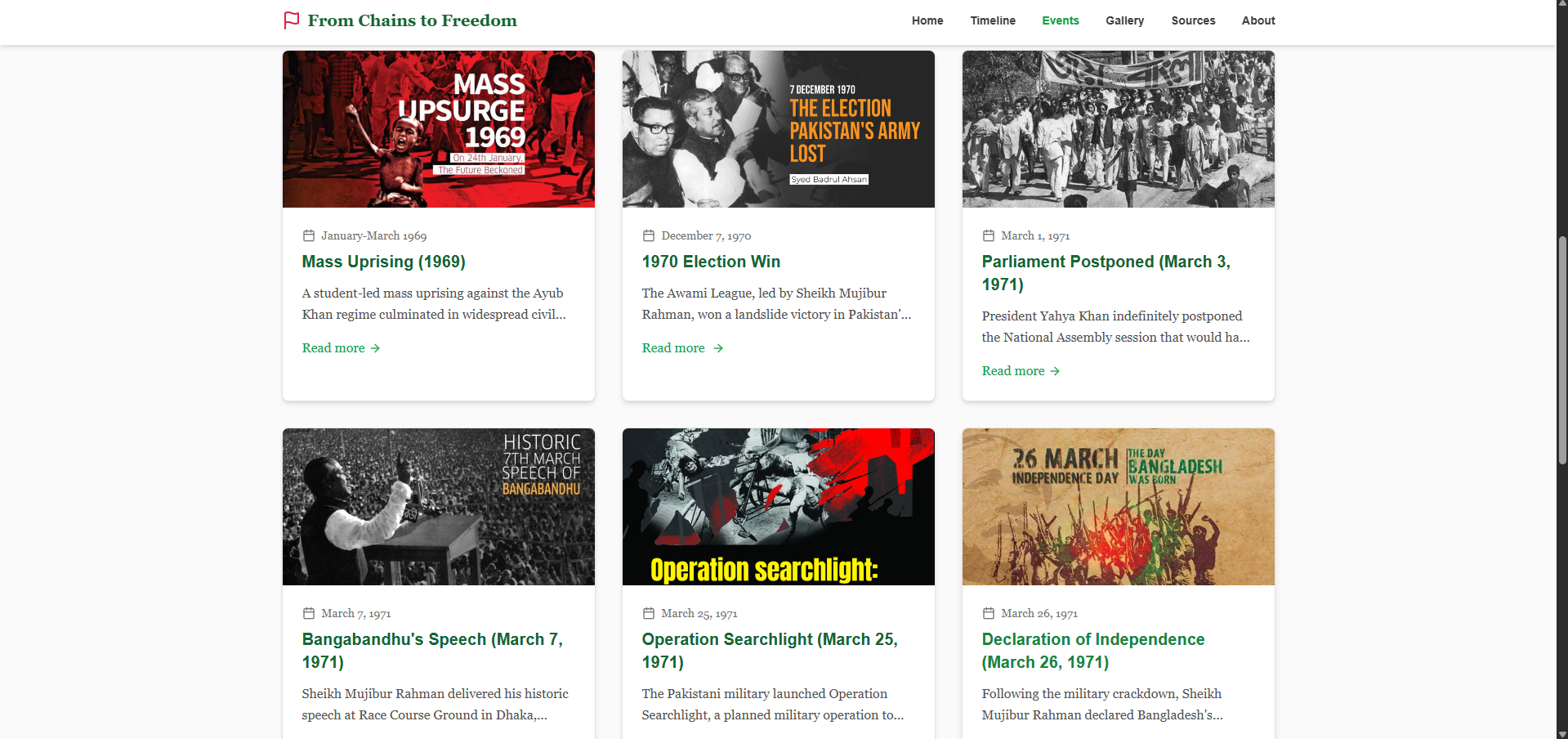Click the description starting 'The Pakistani military launched'

click(773, 704)
